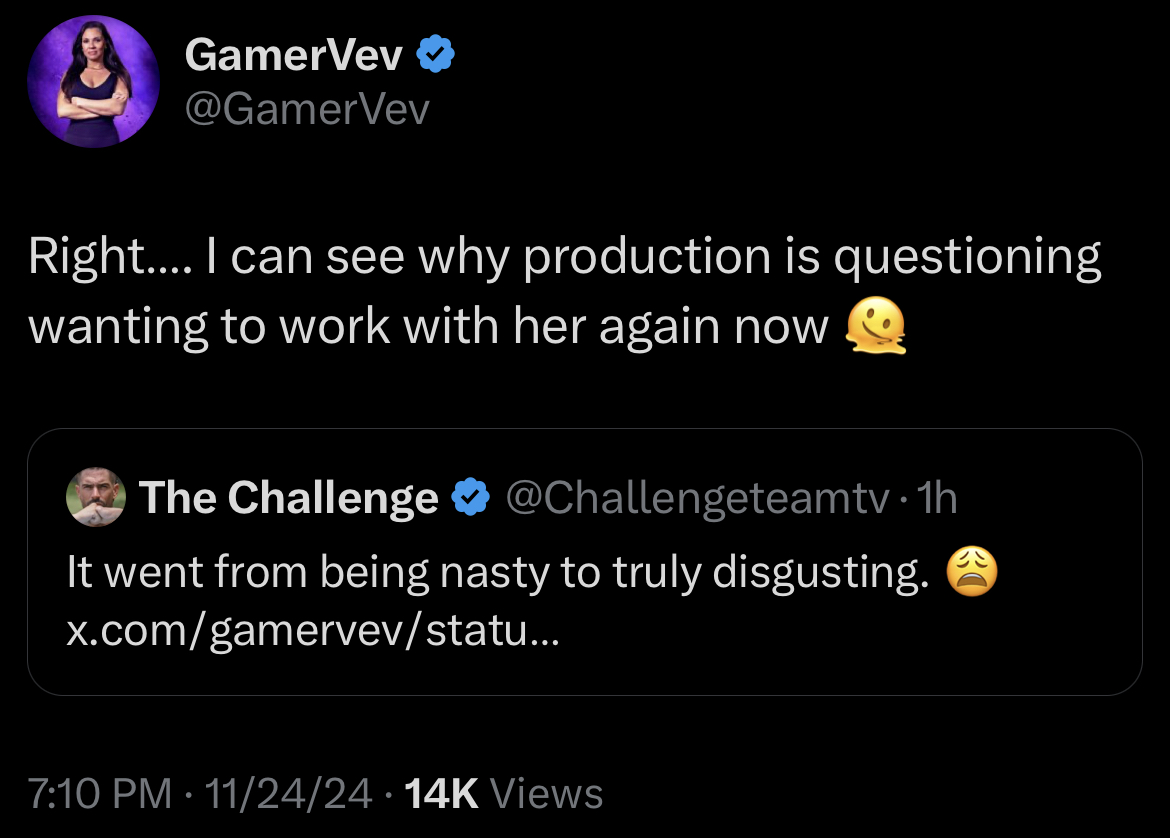
Task: Click the melting face emoji
Action: [875, 325]
